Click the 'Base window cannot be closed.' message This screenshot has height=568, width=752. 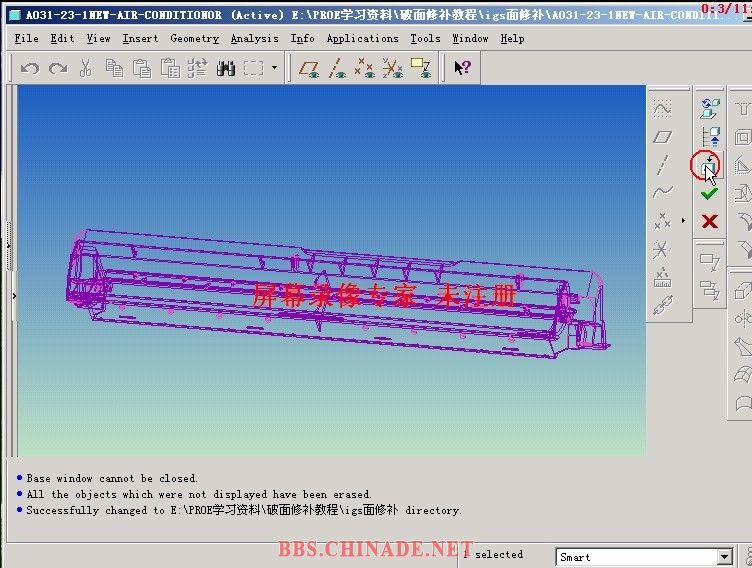pos(112,478)
